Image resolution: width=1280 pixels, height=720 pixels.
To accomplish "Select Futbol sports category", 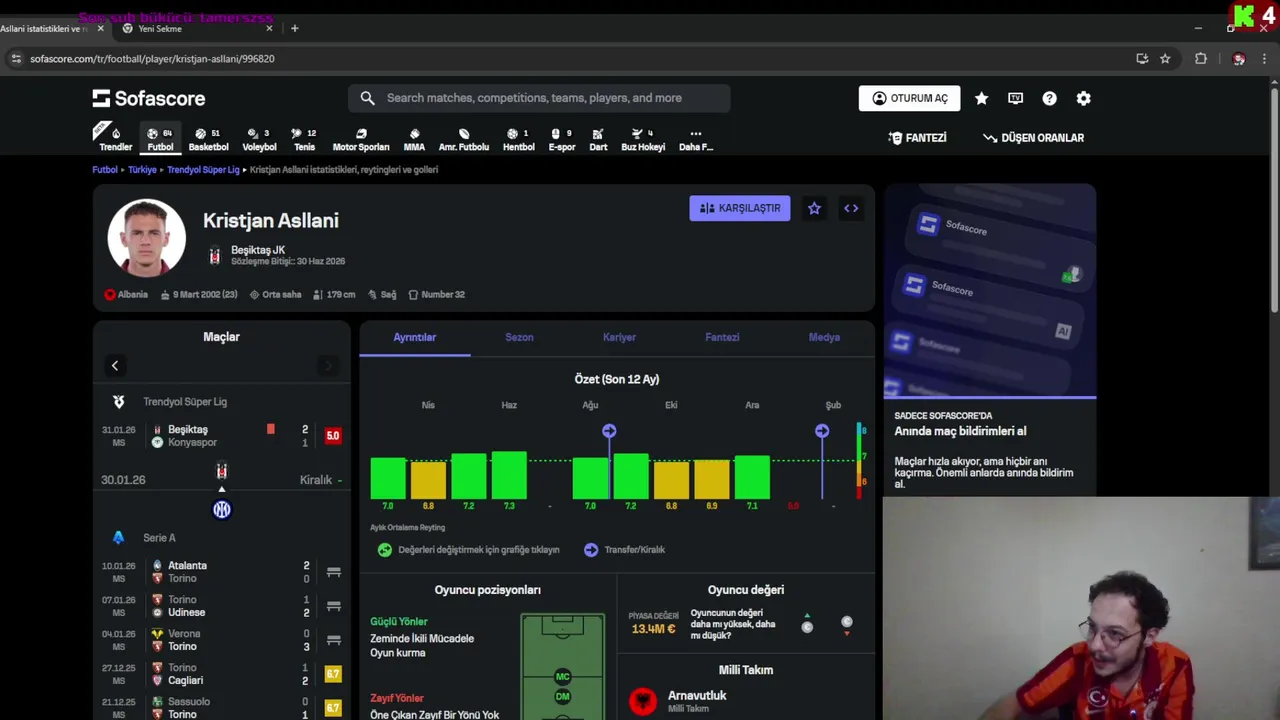I will coord(160,139).
